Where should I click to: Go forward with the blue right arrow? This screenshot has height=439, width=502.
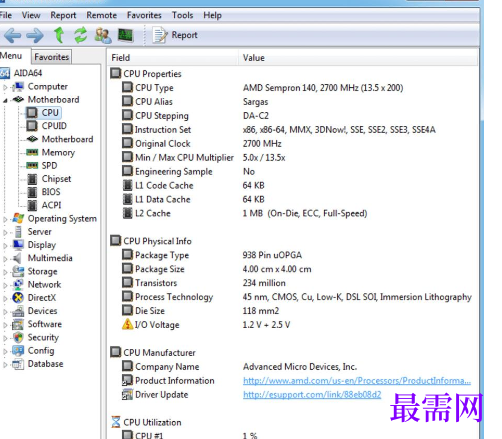(x=35, y=35)
